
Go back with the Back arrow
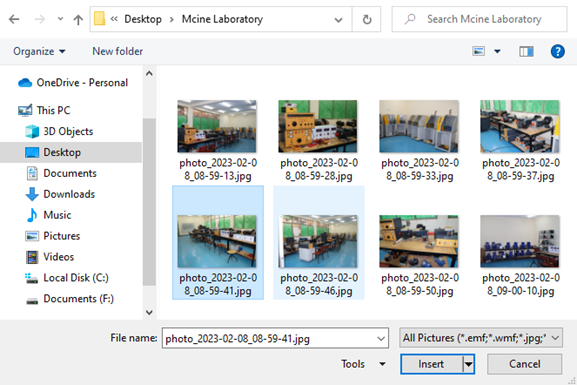pos(14,19)
